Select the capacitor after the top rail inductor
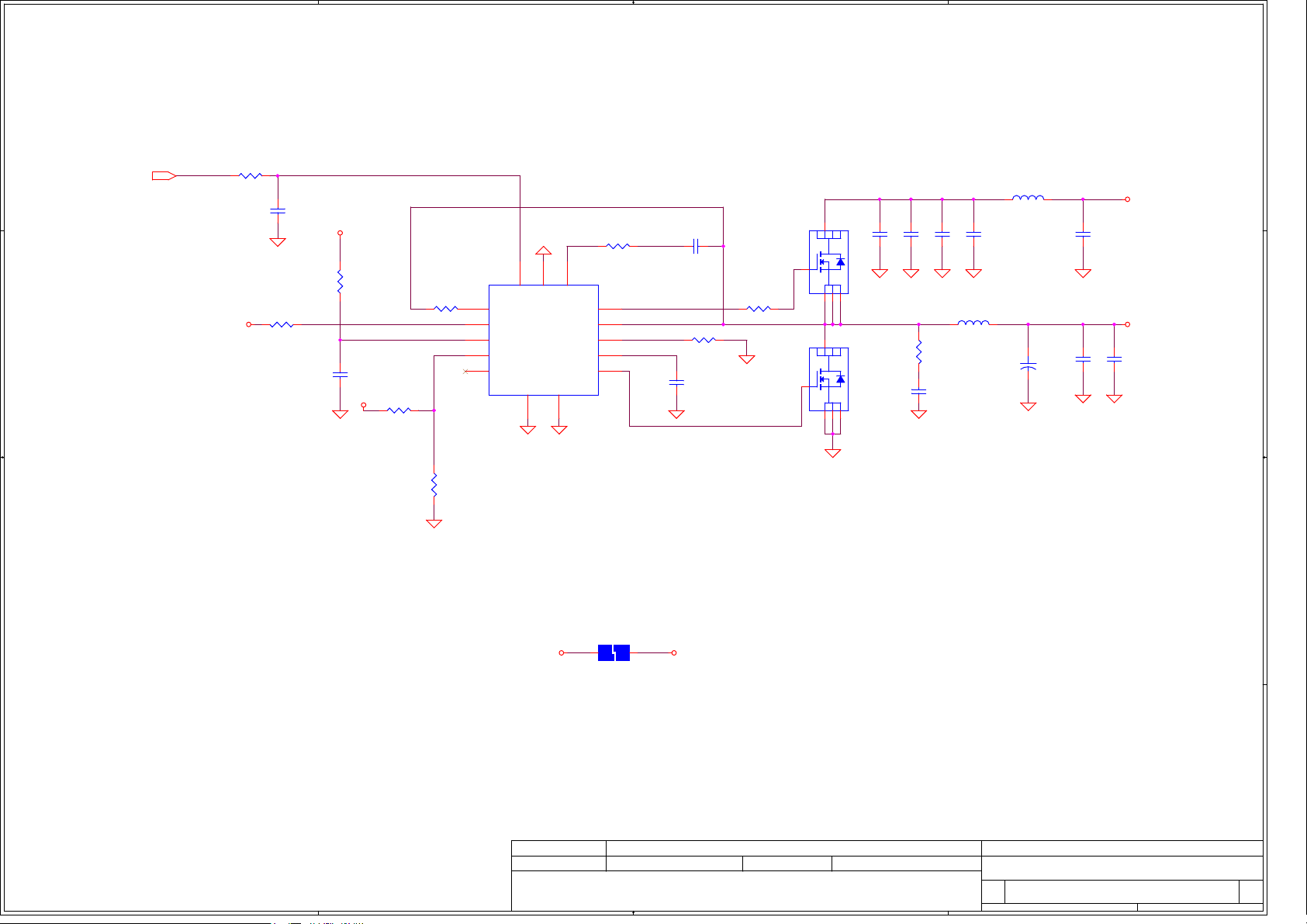The height and width of the screenshot is (924, 1307). [1083, 234]
